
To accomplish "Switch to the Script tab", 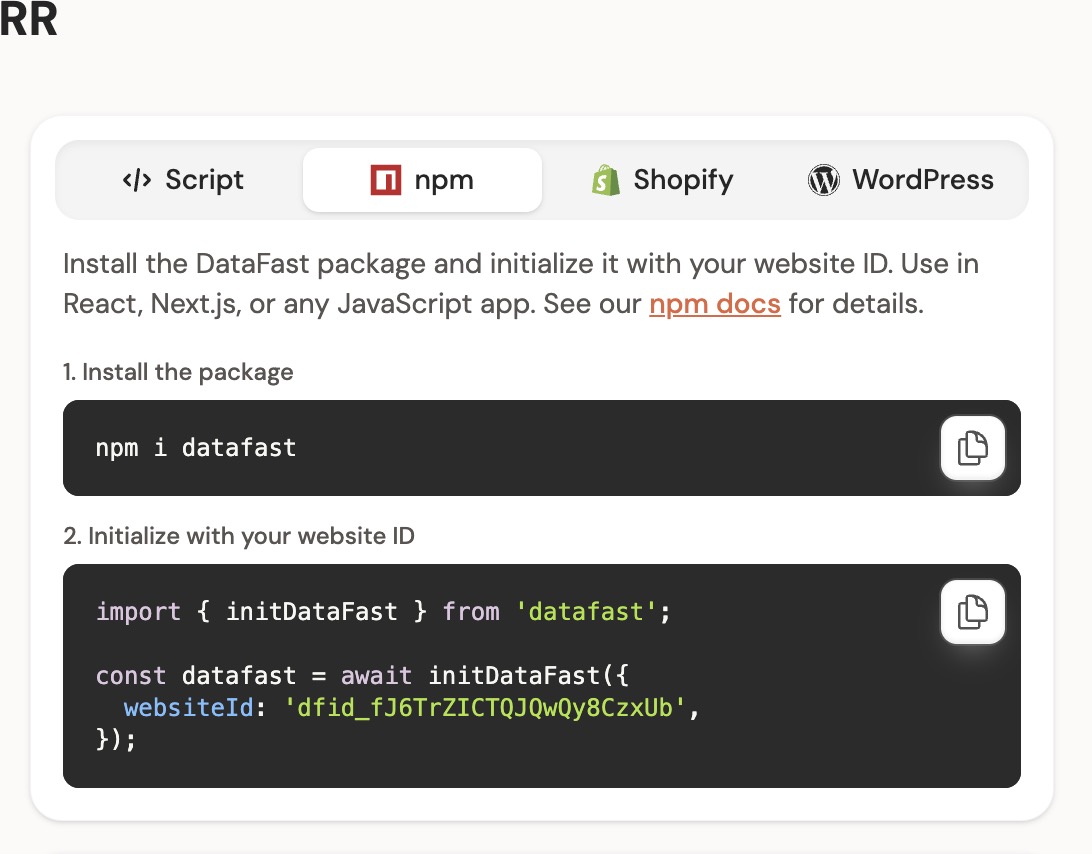I will pos(182,180).
